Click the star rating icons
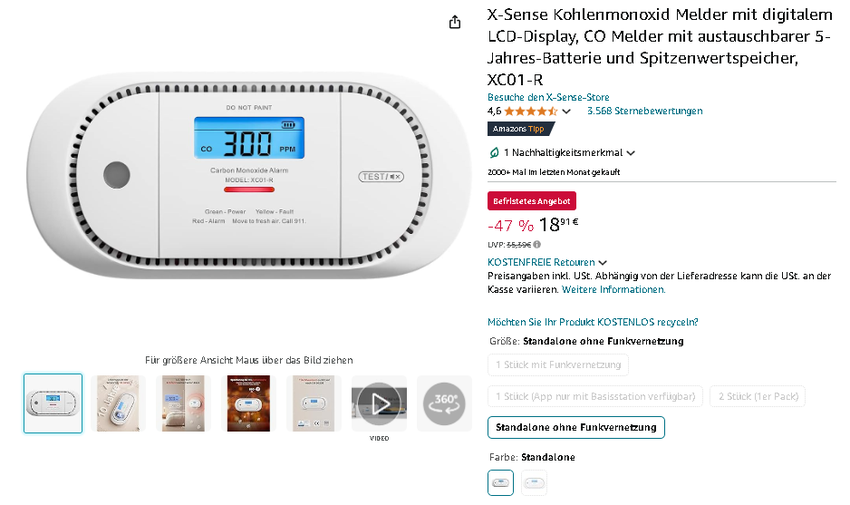The height and width of the screenshot is (505, 850). click(530, 111)
